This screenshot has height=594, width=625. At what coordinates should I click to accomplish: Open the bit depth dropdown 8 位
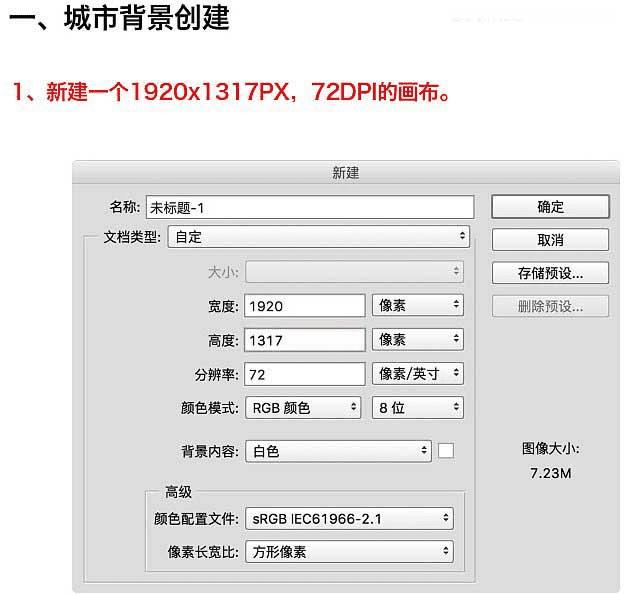click(x=418, y=407)
